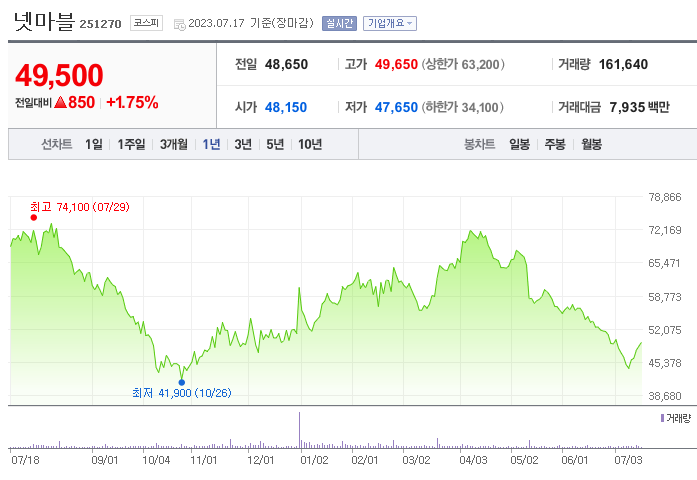Click the 07/18 date axis label
697x480 pixels.
(25, 460)
